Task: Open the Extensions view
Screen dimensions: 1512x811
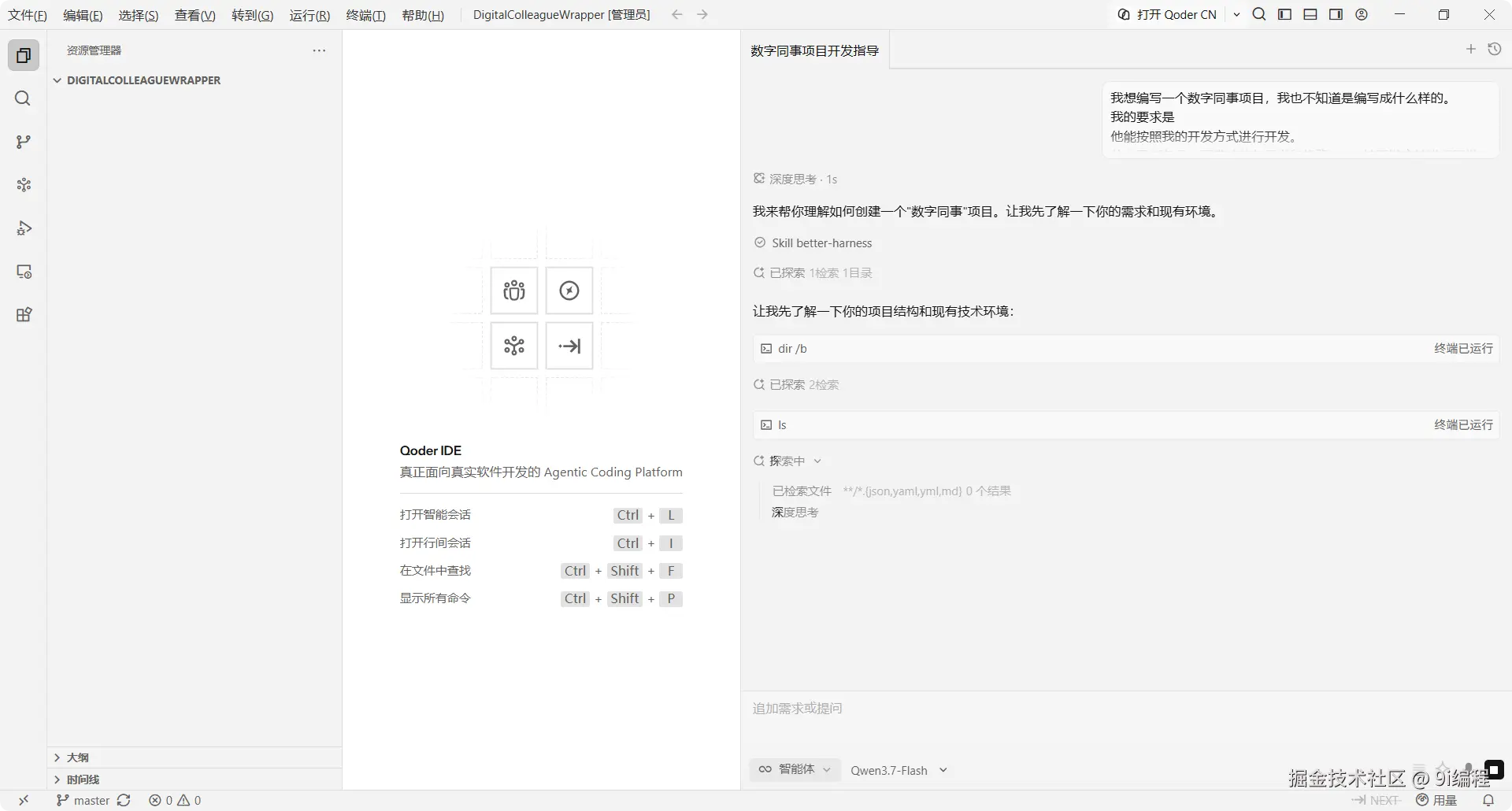Action: click(24, 315)
